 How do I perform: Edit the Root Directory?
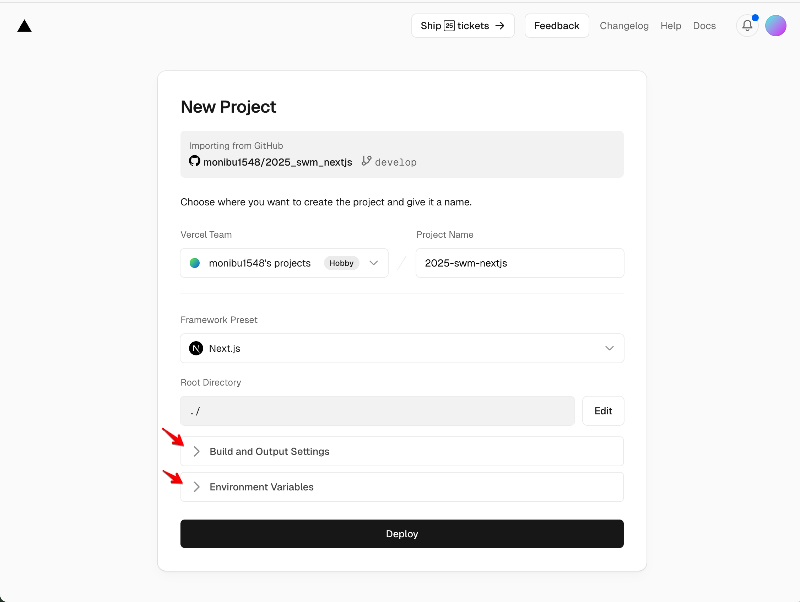tap(603, 411)
